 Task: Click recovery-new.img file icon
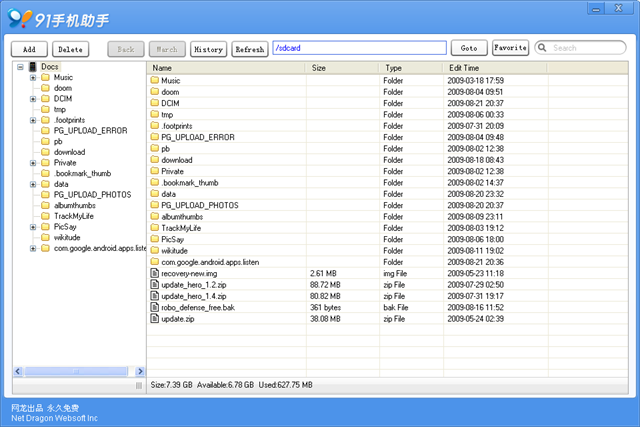pyautogui.click(x=155, y=273)
